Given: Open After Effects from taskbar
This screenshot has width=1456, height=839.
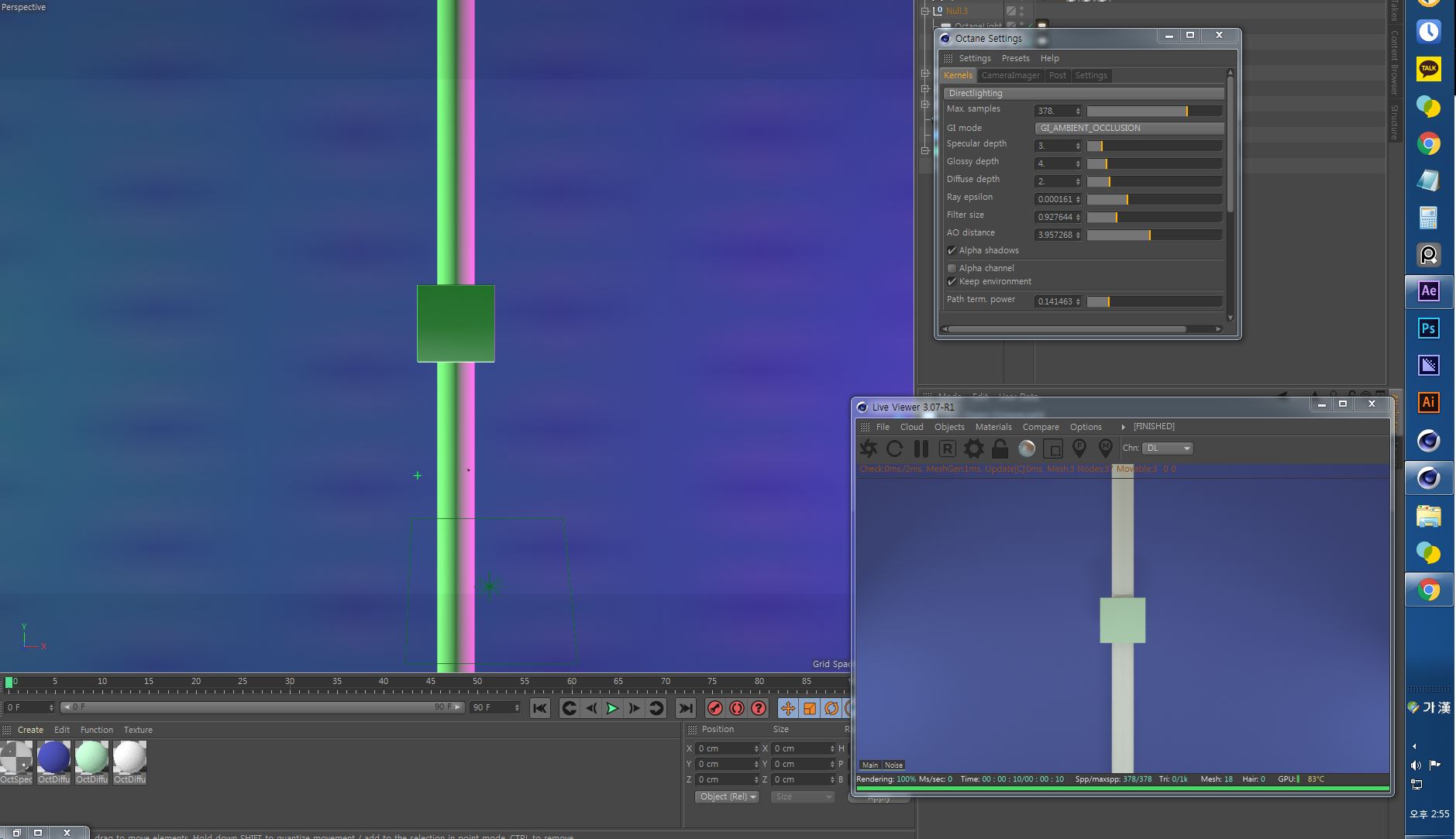Looking at the screenshot, I should pos(1429,291).
